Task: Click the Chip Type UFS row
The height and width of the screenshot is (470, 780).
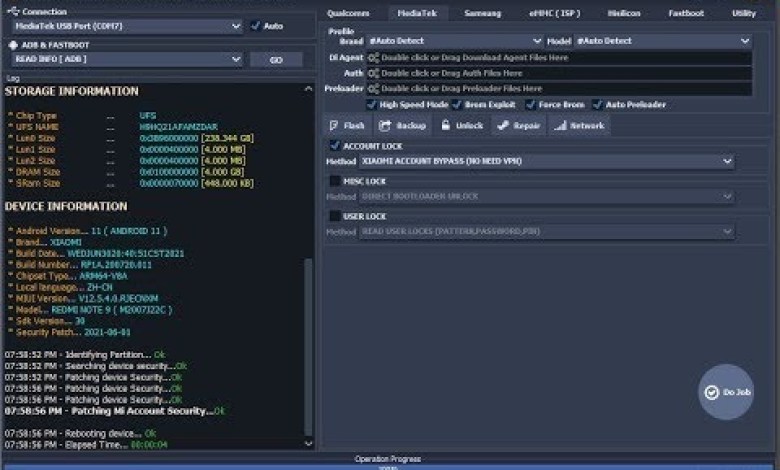Action: 82,115
